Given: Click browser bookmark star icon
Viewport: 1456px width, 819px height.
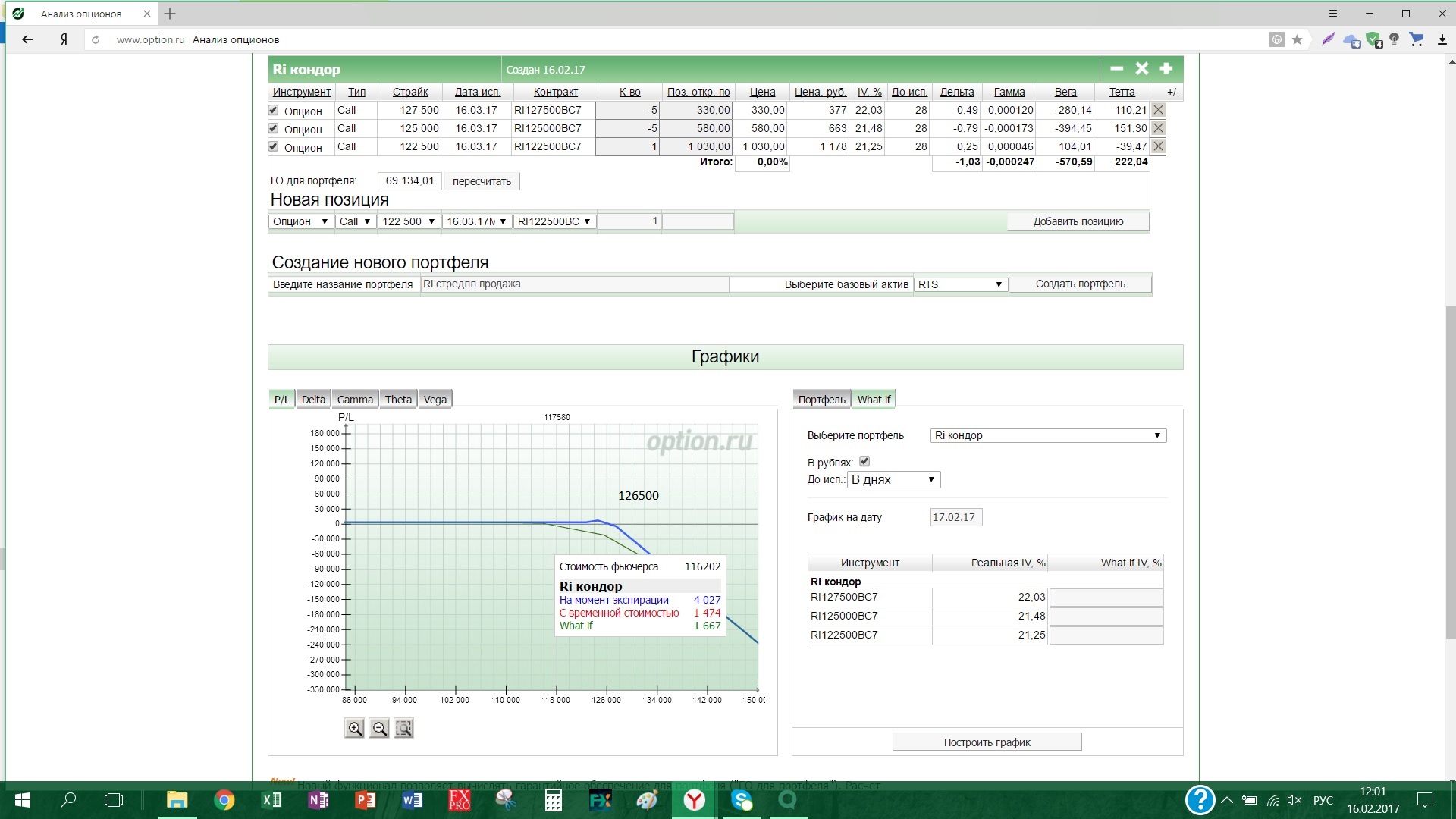Looking at the screenshot, I should tap(1297, 39).
